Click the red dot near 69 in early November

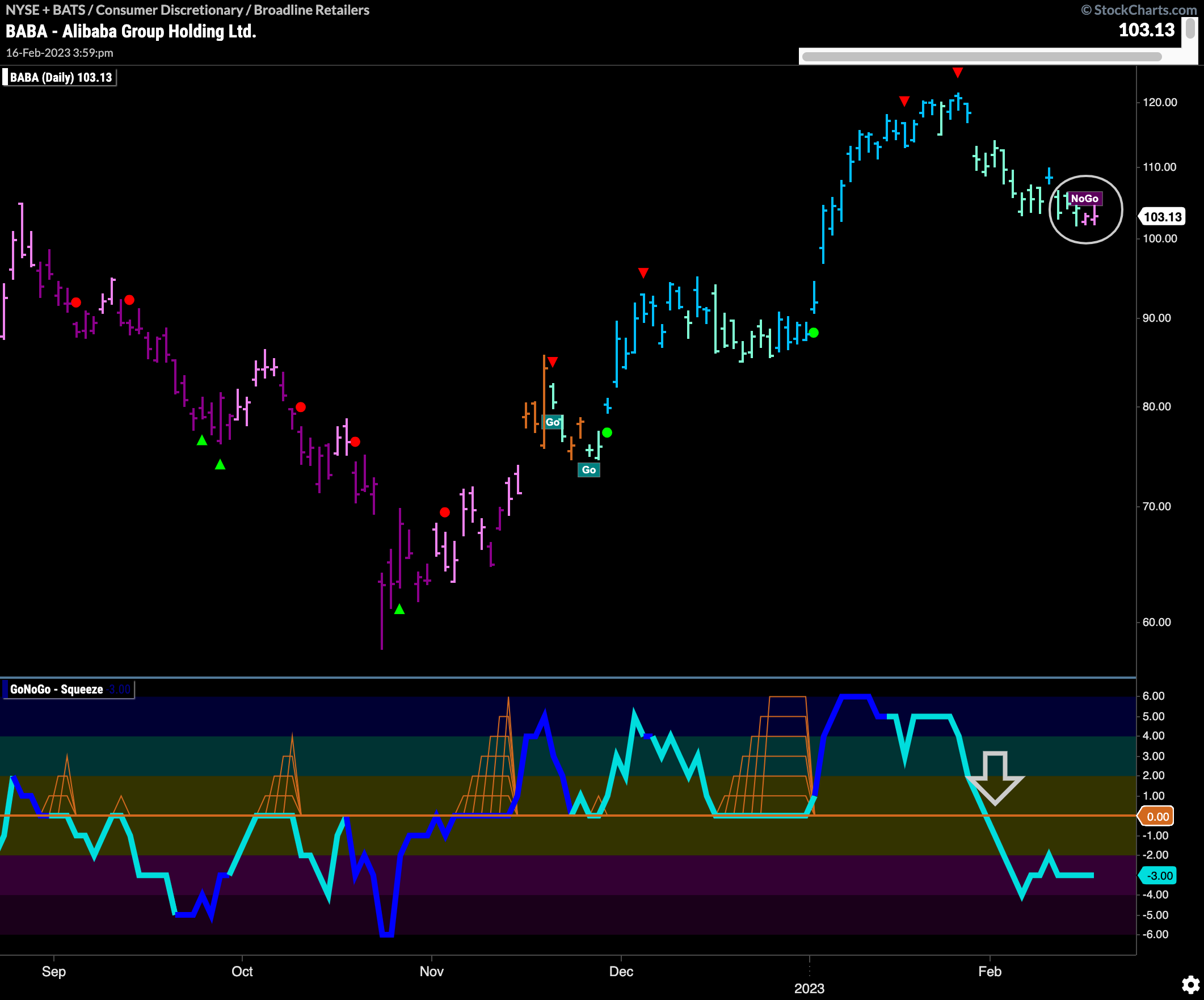pos(445,512)
